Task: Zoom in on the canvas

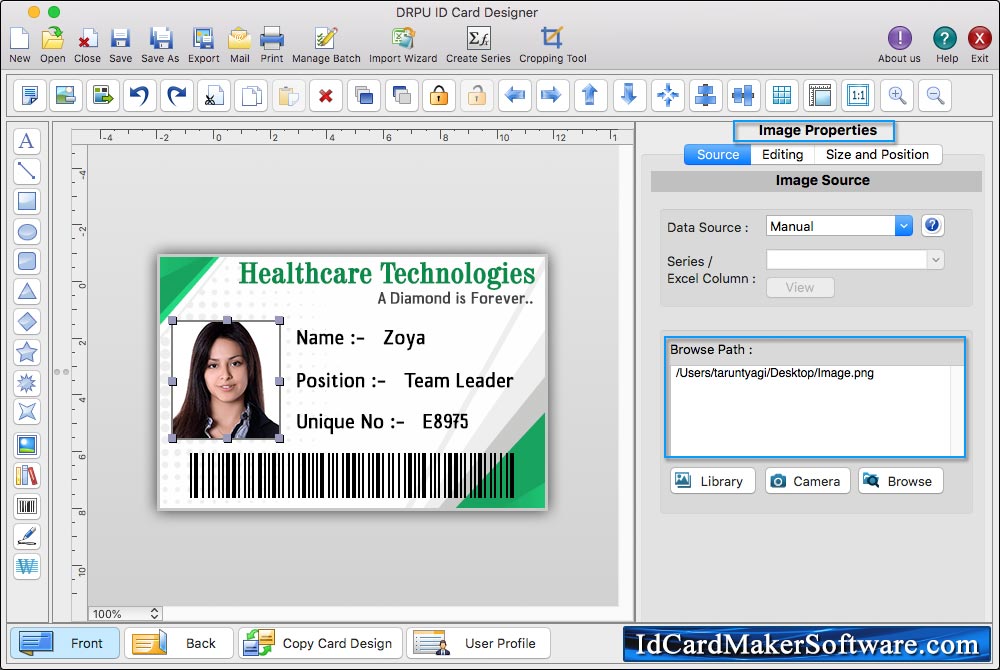Action: click(897, 96)
